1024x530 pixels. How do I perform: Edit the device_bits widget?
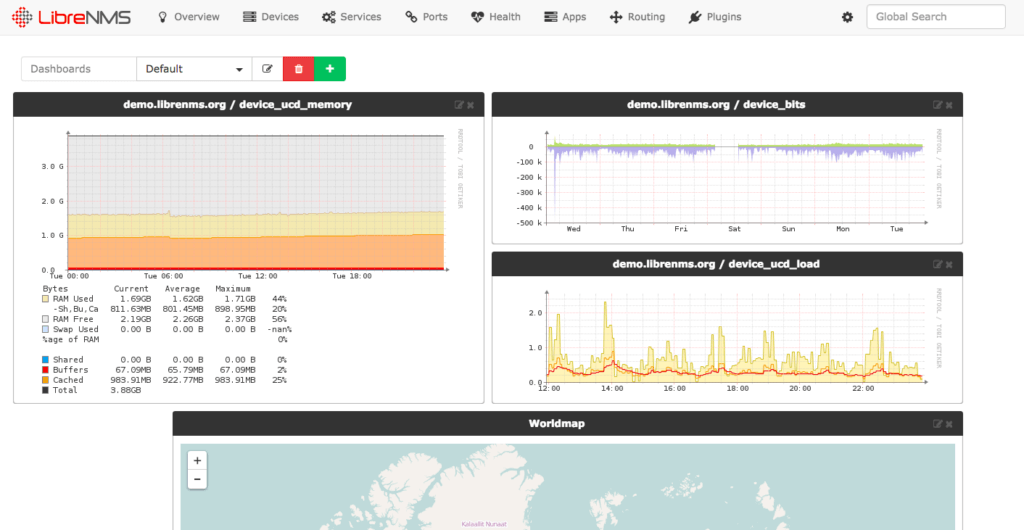coord(938,105)
